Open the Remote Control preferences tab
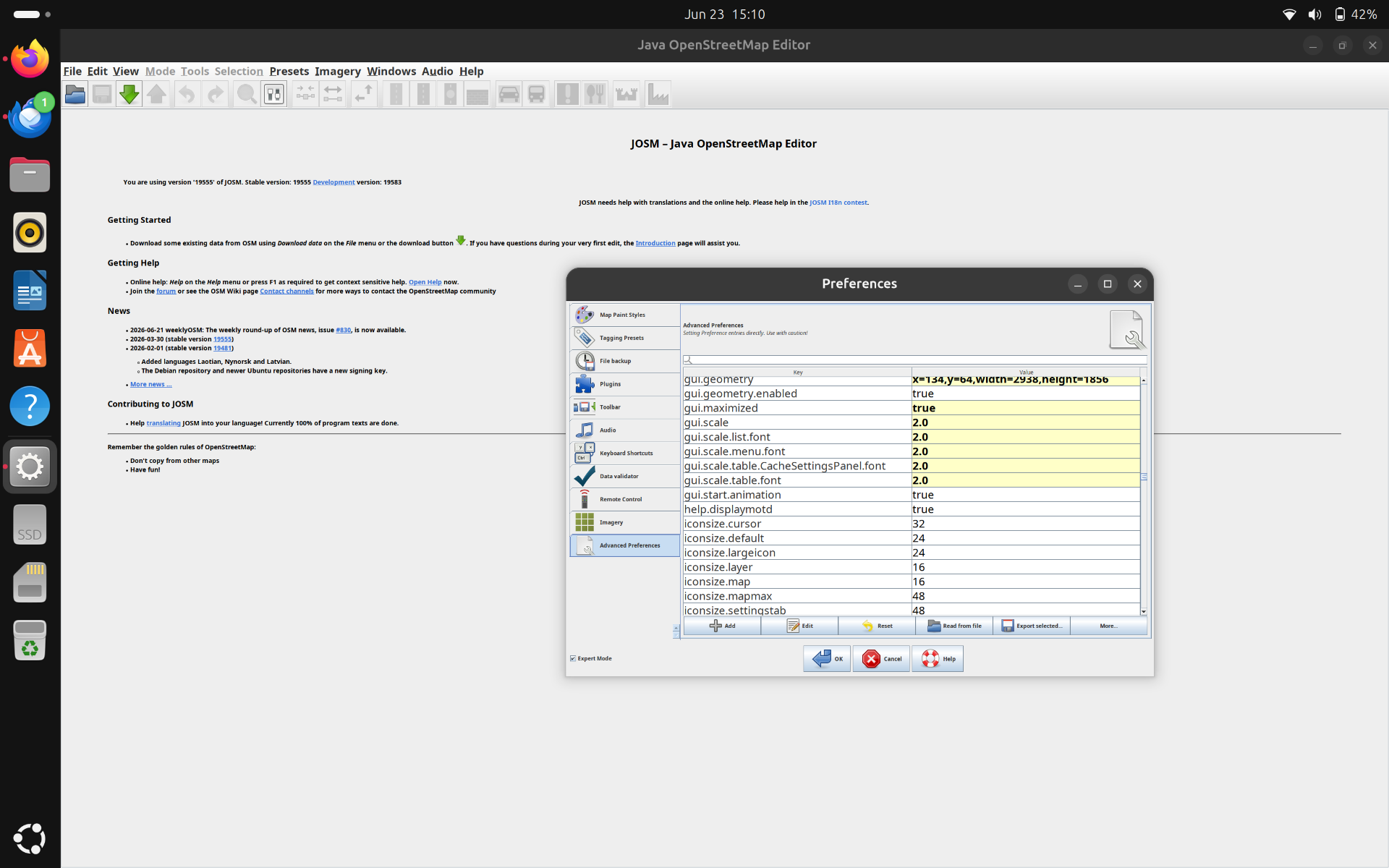Image resolution: width=1389 pixels, height=868 pixels. pos(625,500)
